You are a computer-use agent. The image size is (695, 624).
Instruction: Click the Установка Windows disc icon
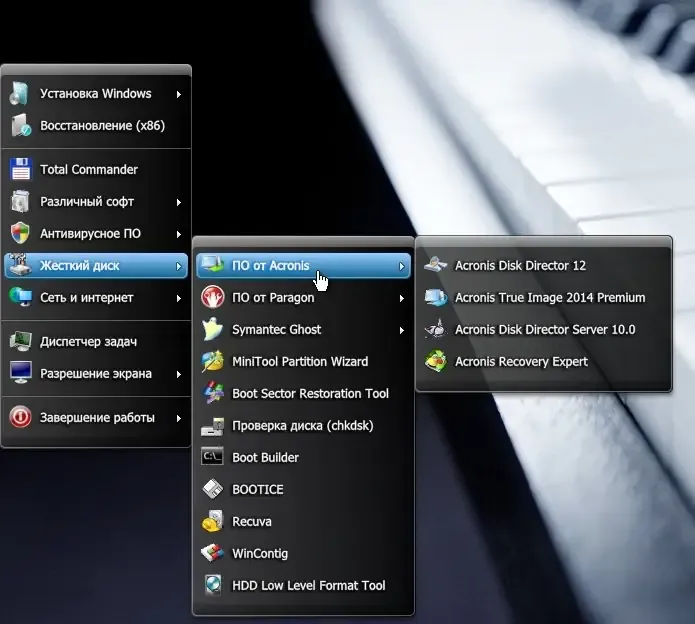(x=20, y=94)
